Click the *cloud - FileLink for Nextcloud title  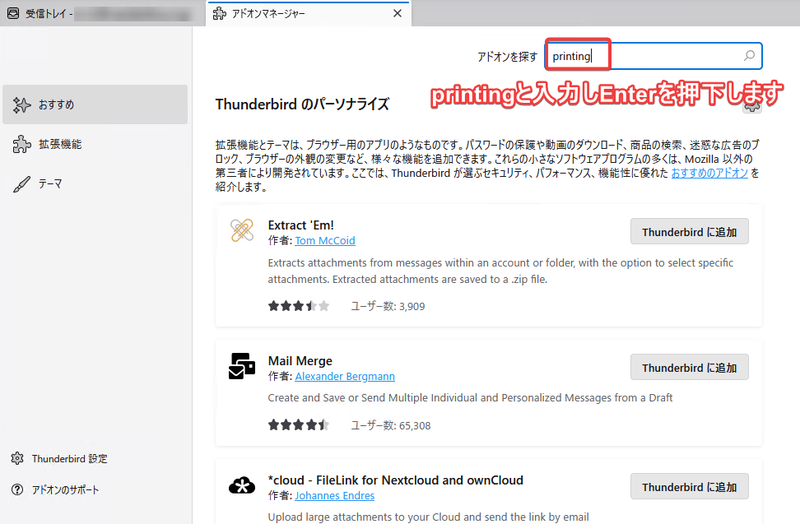pyautogui.click(x=395, y=480)
